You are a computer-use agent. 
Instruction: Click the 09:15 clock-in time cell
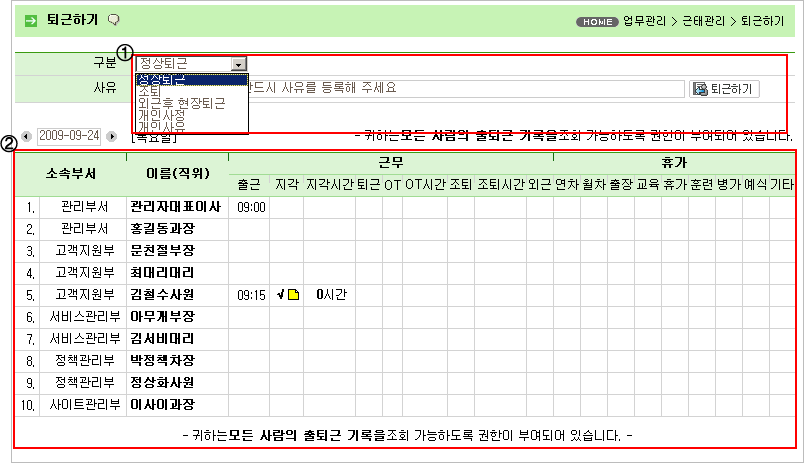point(250,295)
